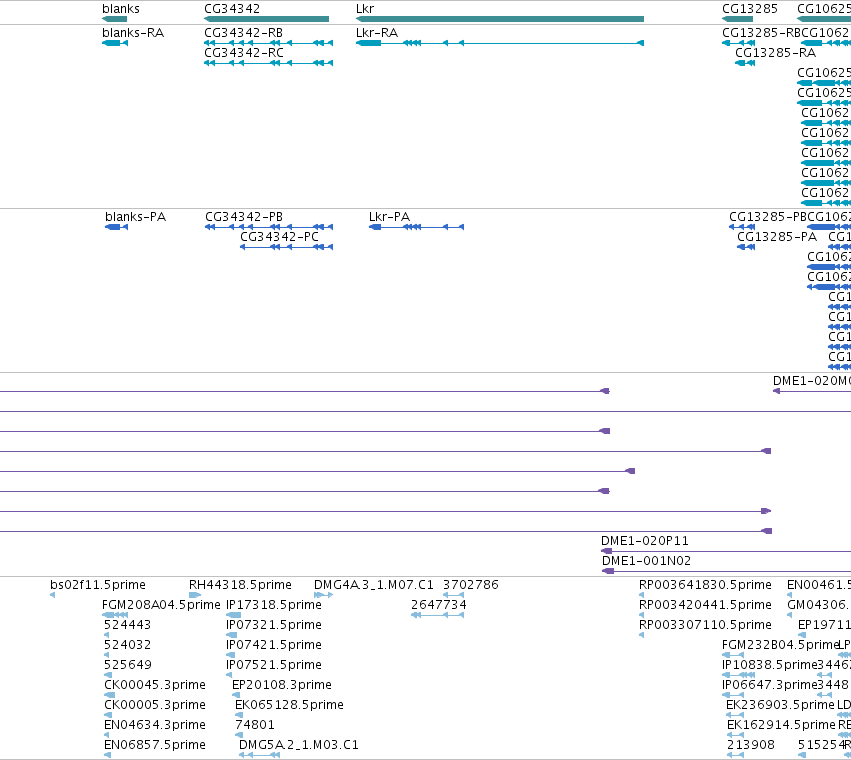Screen dimensions: 851x760
Task: Open EST FGM208A04.5prime
Action: click(115, 615)
